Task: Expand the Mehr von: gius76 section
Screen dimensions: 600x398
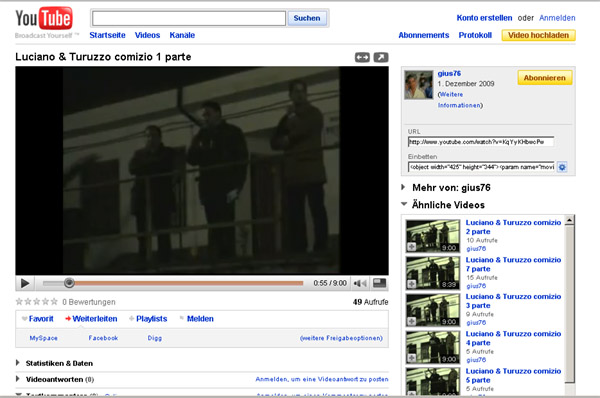Action: pyautogui.click(x=403, y=187)
